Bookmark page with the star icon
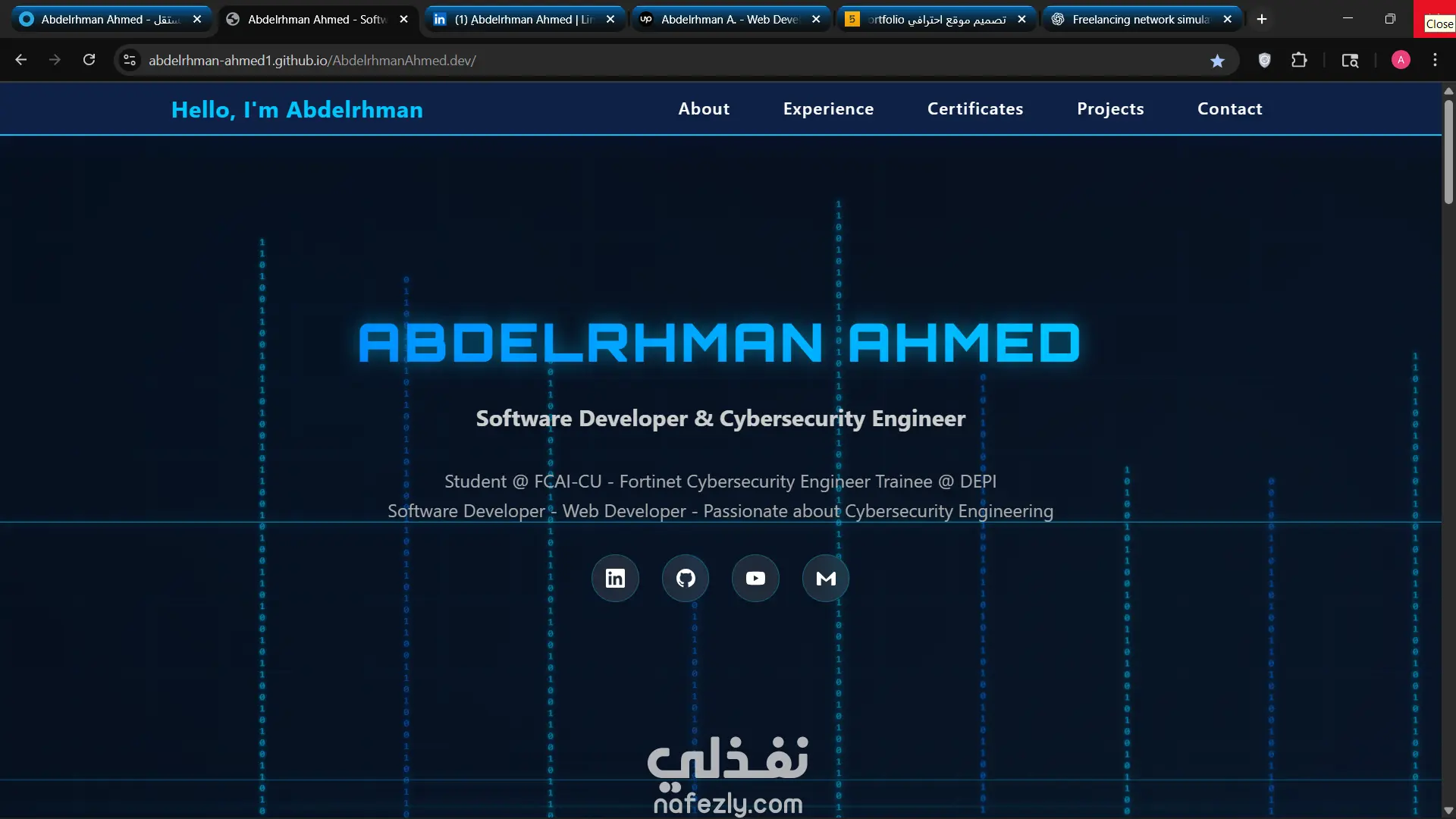The width and height of the screenshot is (1456, 819). [1217, 61]
